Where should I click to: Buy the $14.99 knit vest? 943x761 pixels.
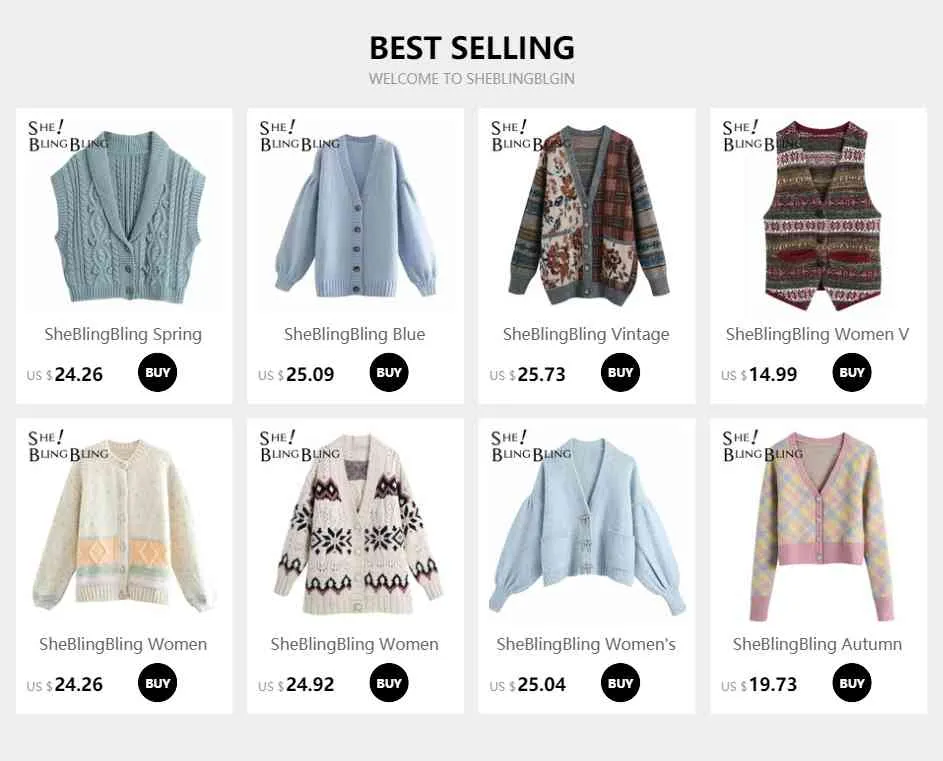(852, 373)
